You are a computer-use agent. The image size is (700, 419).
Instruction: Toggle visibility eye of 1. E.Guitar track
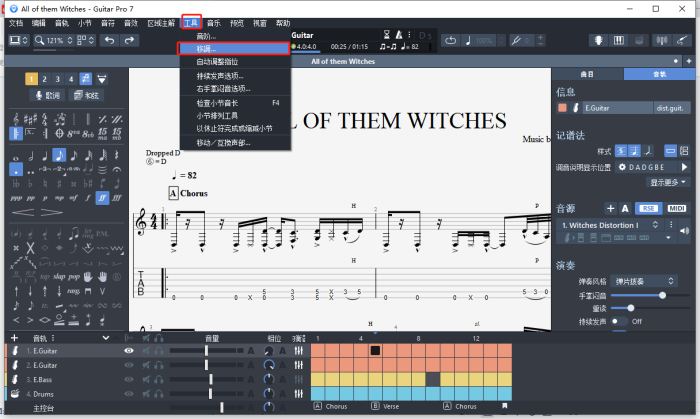(129, 351)
